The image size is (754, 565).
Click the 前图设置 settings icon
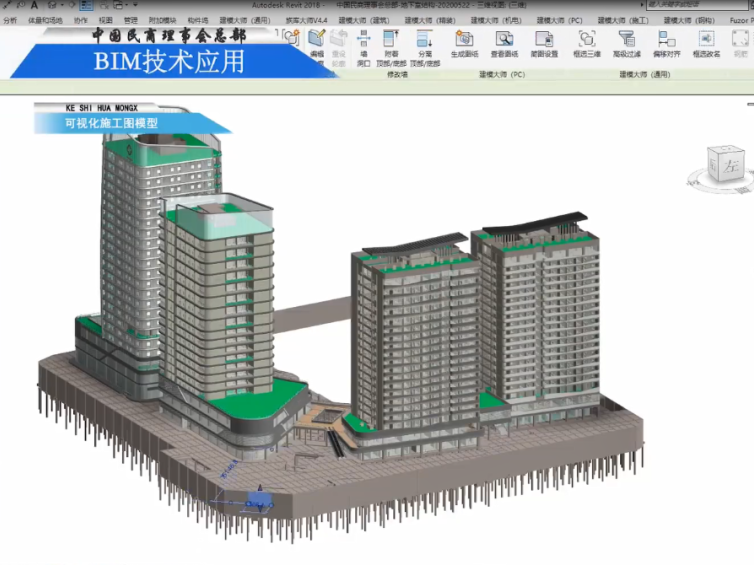[x=545, y=42]
